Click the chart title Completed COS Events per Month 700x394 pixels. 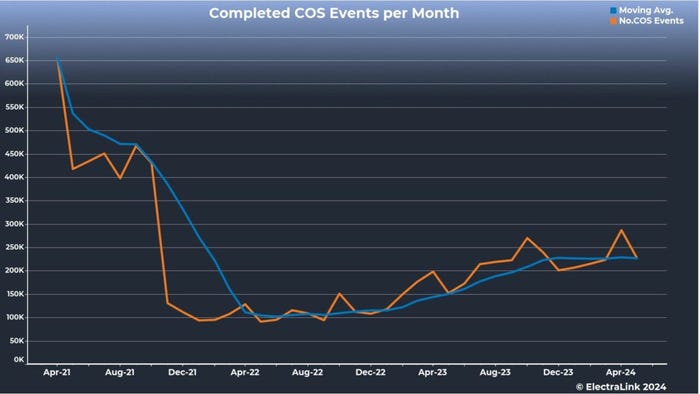coord(334,13)
